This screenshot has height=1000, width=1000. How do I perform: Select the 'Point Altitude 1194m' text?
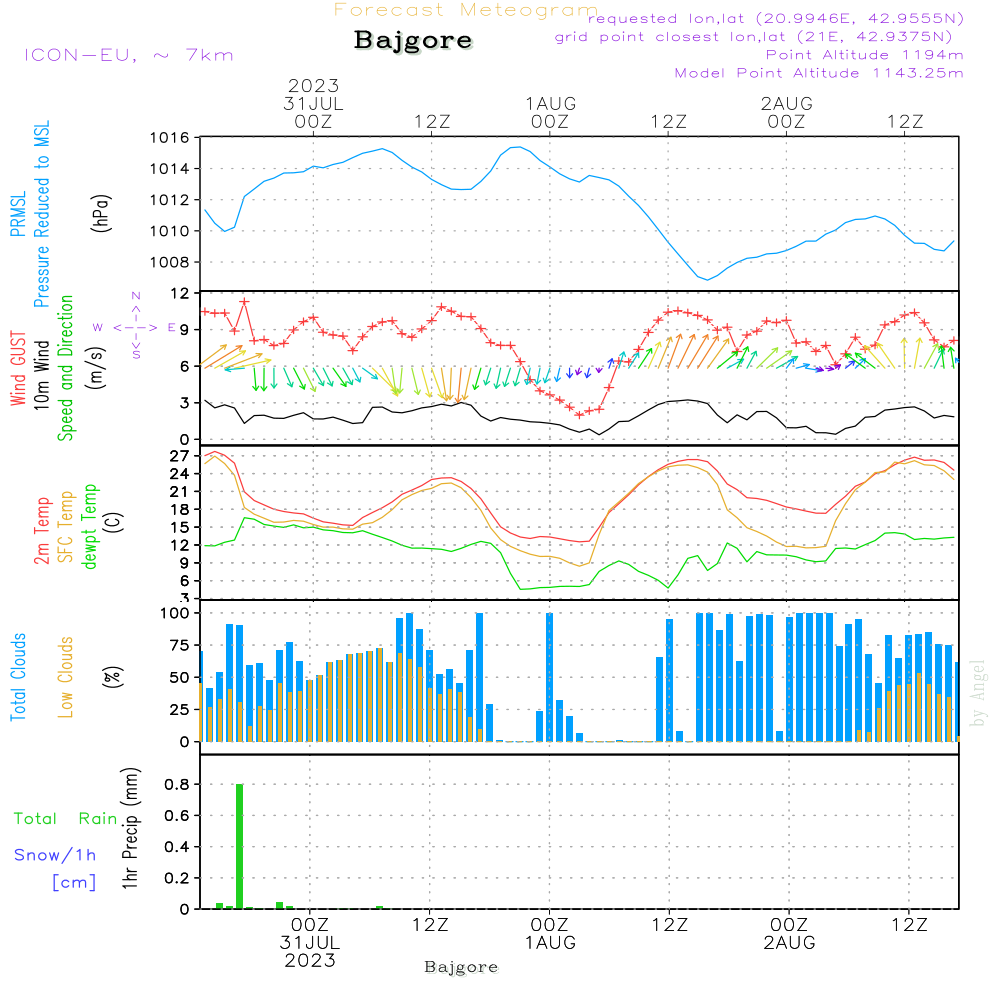pyautogui.click(x=865, y=55)
